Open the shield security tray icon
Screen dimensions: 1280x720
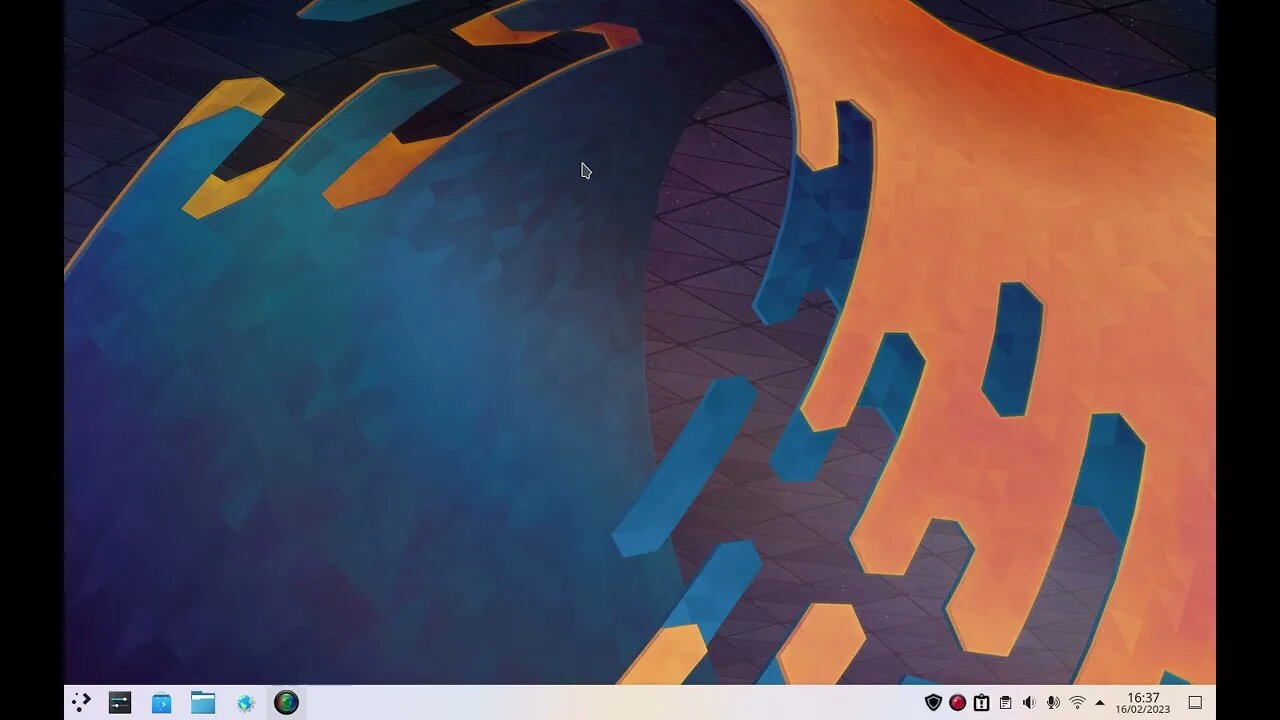933,703
